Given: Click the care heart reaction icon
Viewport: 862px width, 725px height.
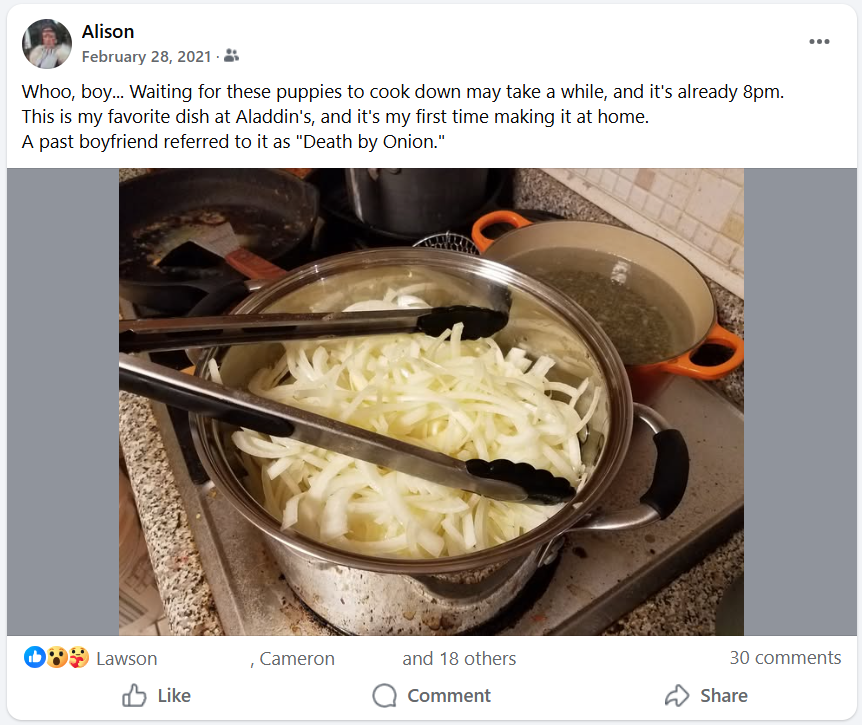Looking at the screenshot, I should click(78, 657).
